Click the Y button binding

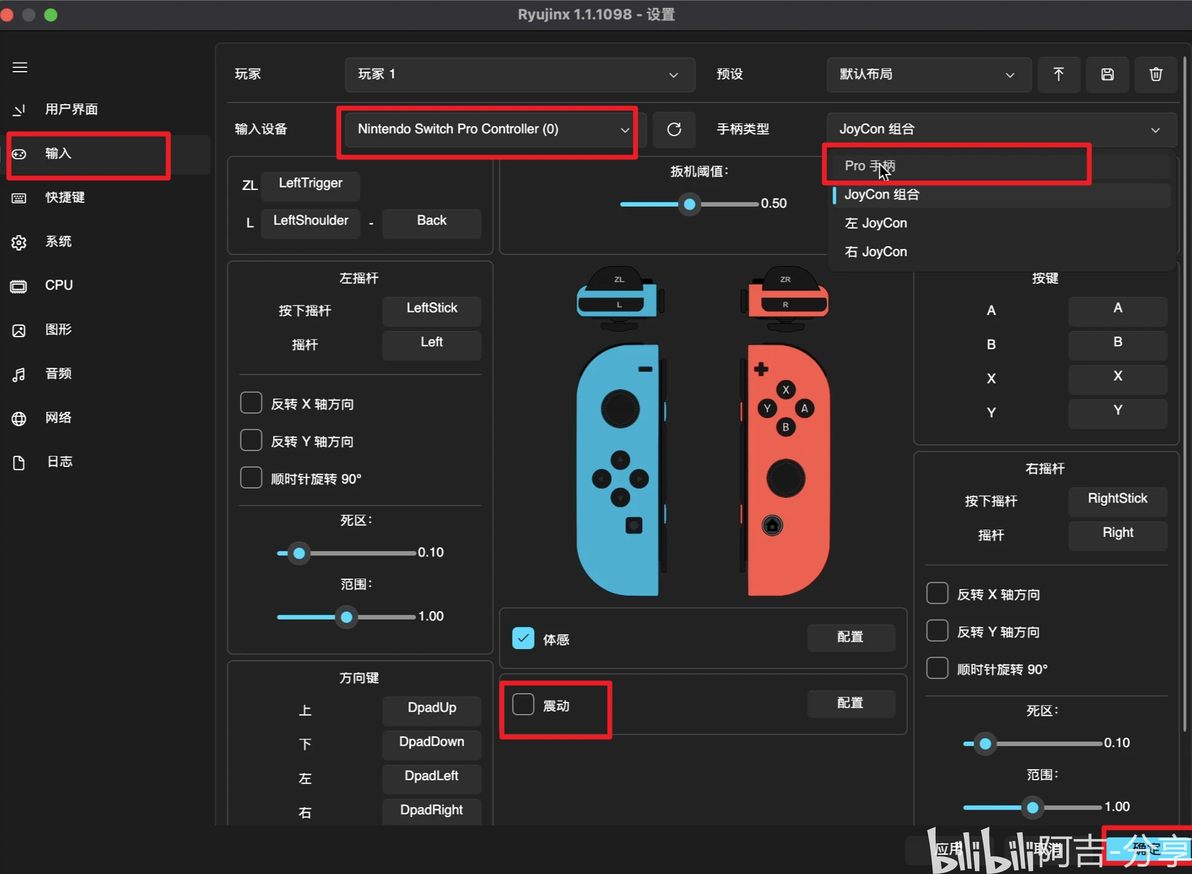(1118, 412)
